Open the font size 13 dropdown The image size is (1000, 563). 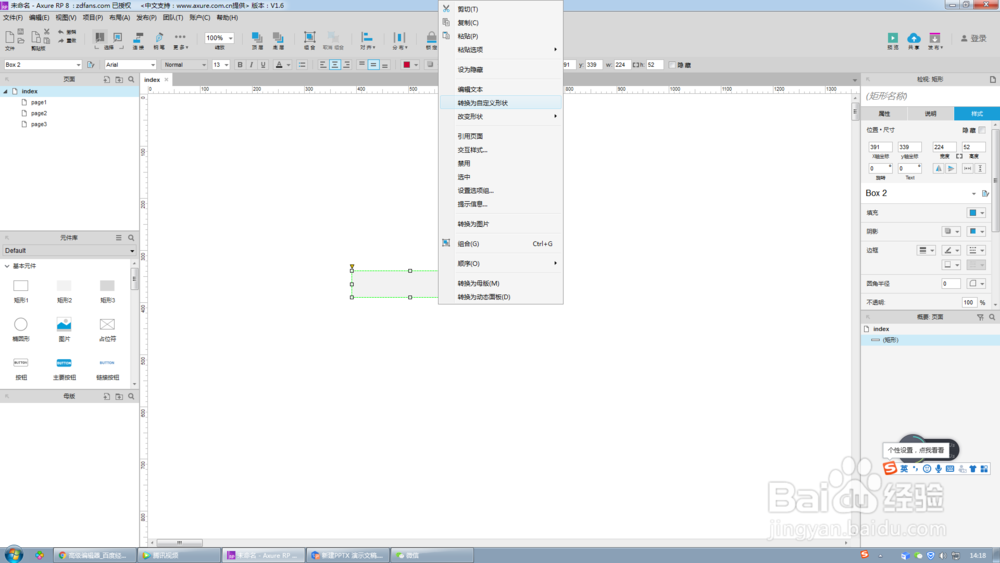click(x=221, y=64)
